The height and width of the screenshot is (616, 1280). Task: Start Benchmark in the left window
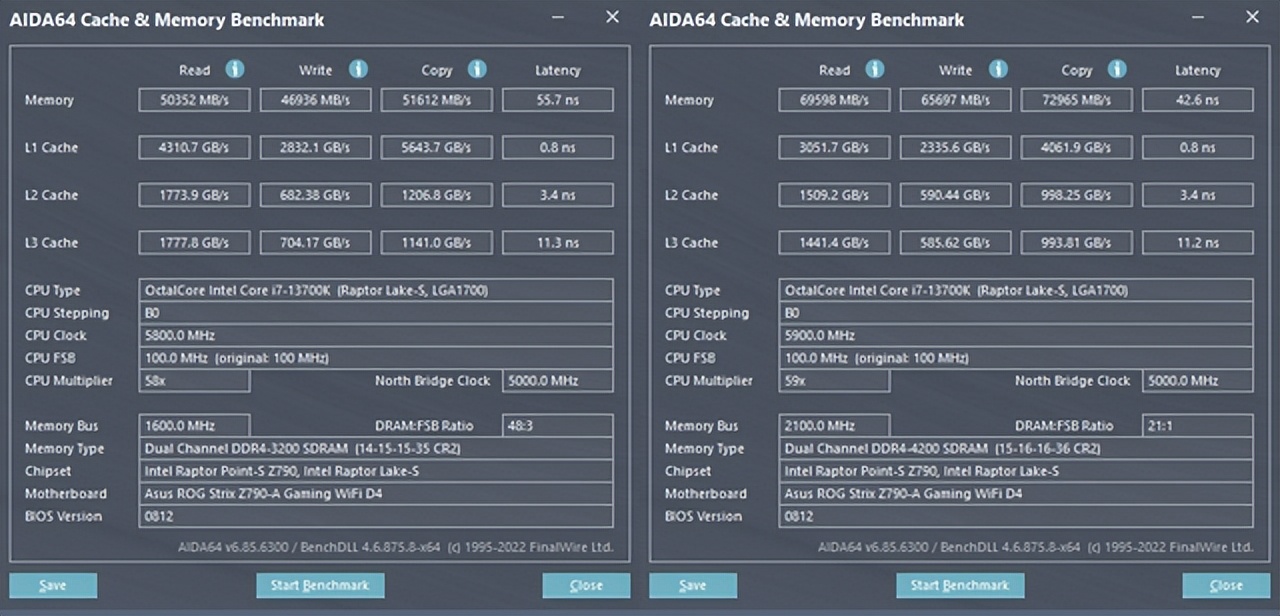(320, 585)
